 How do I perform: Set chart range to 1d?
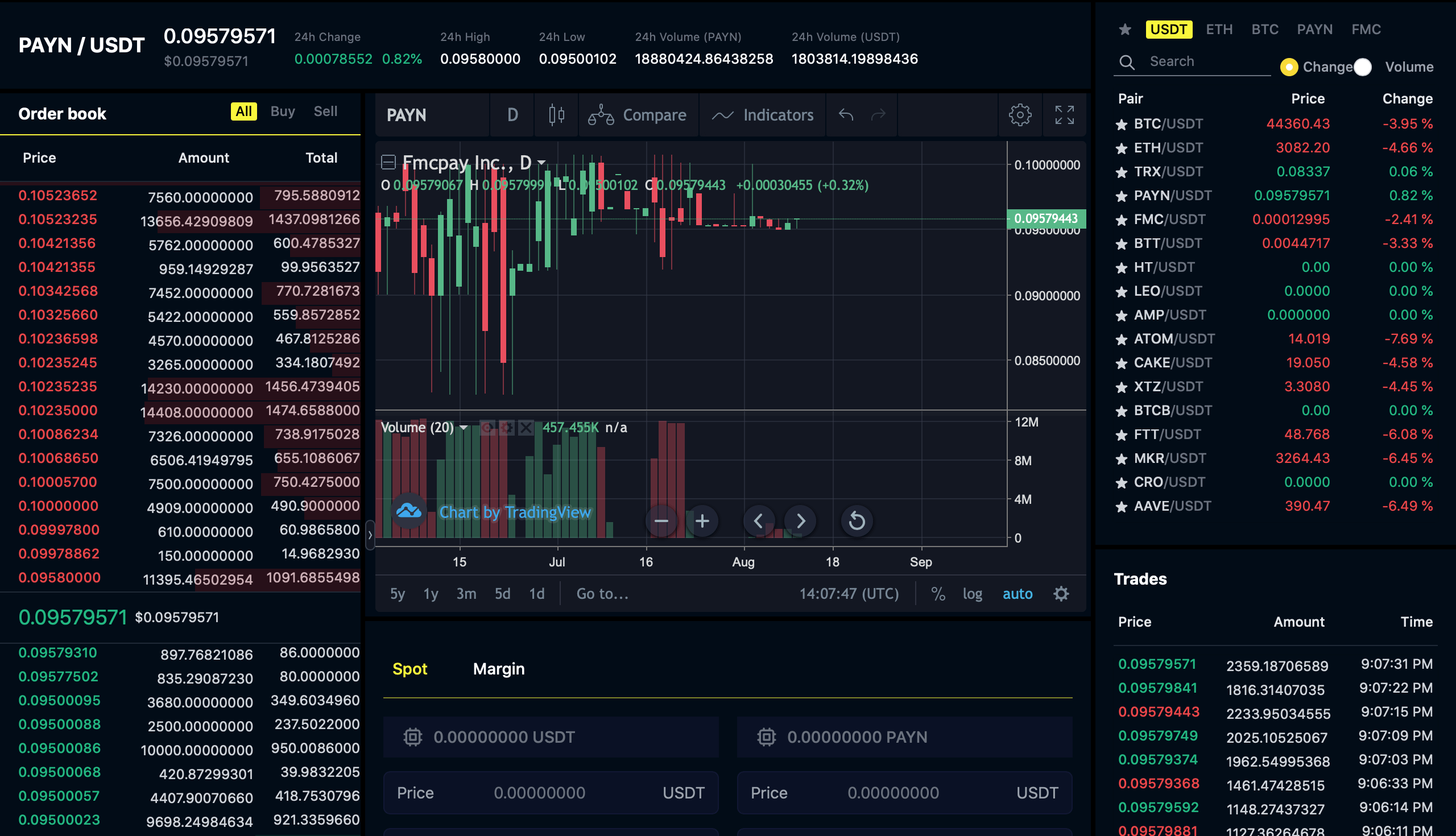[x=536, y=594]
